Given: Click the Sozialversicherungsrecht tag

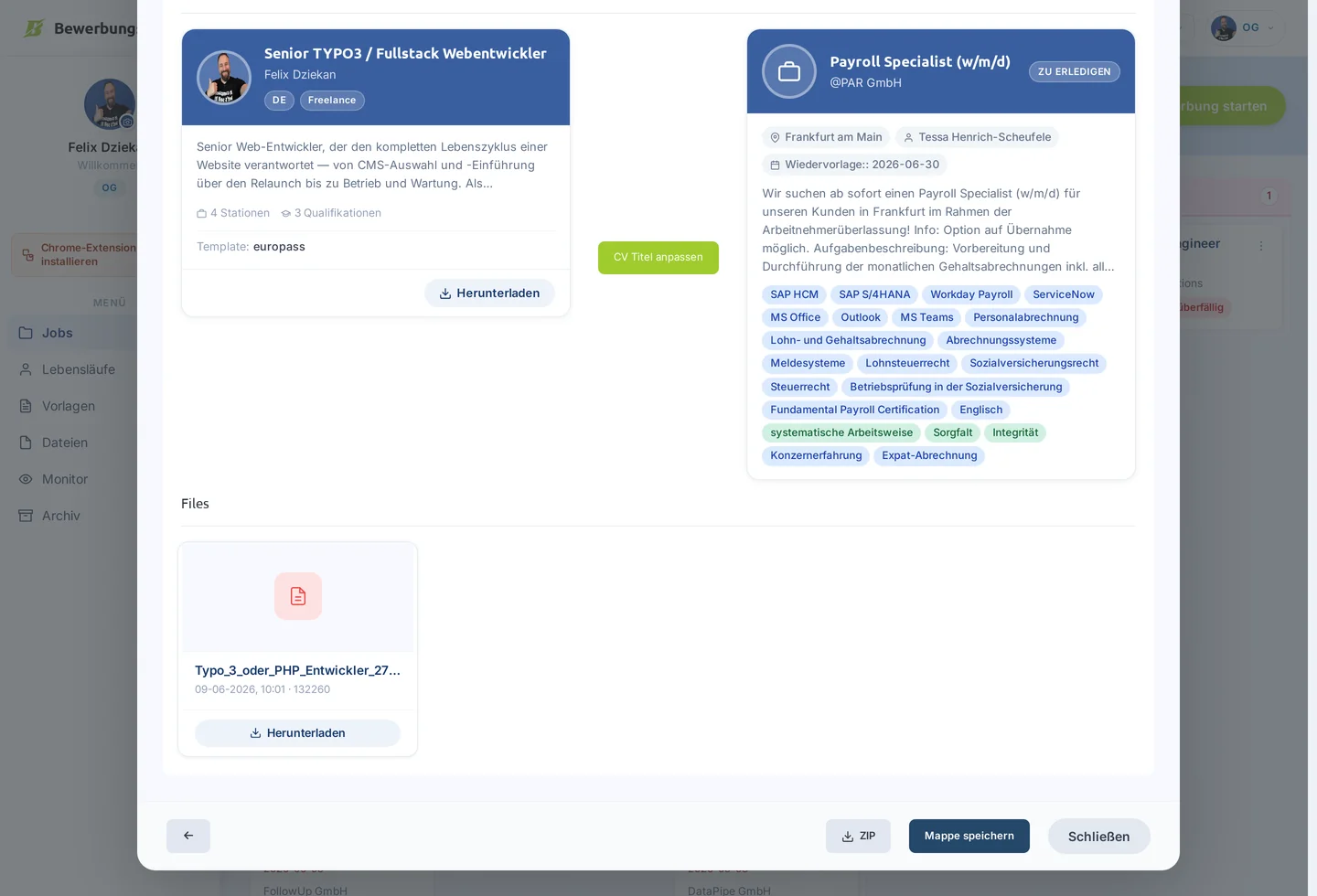Looking at the screenshot, I should 1034,363.
